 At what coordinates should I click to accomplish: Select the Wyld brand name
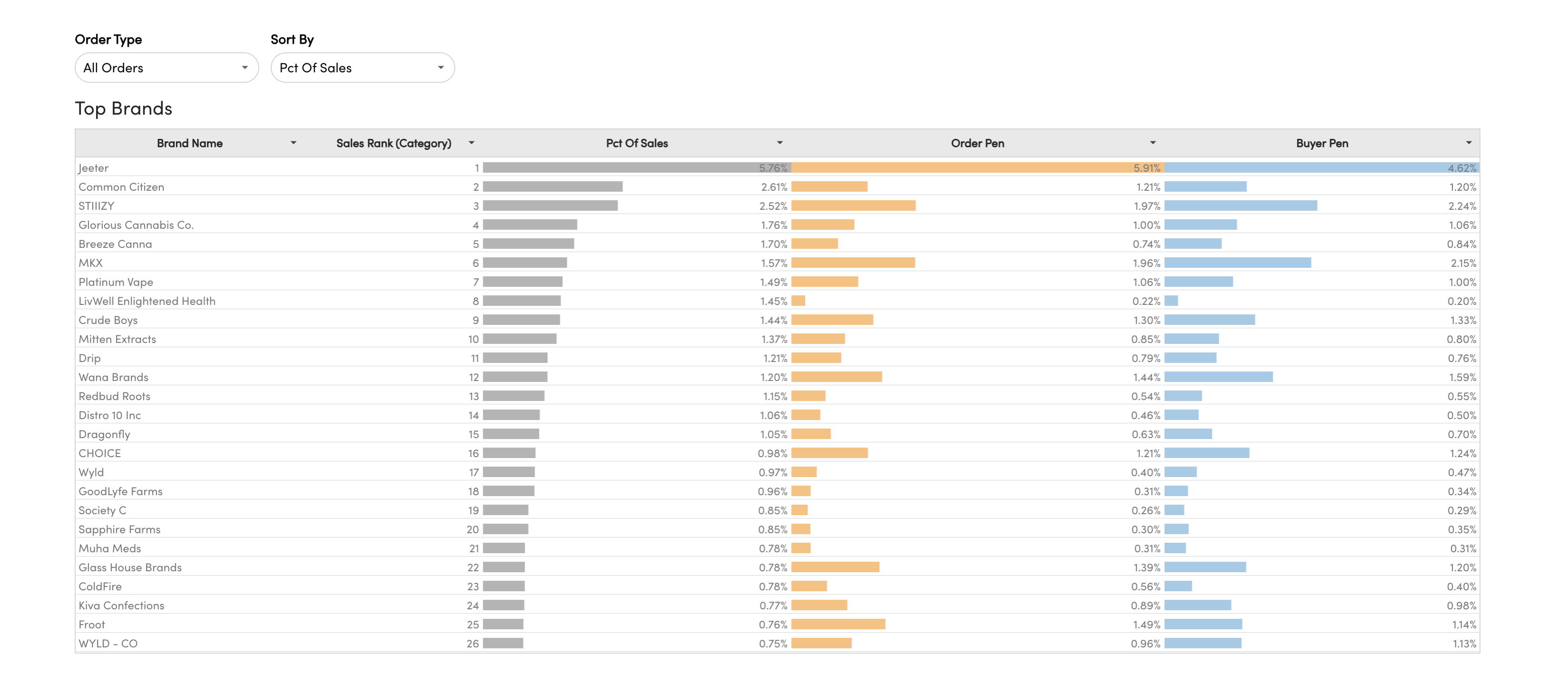coord(91,472)
